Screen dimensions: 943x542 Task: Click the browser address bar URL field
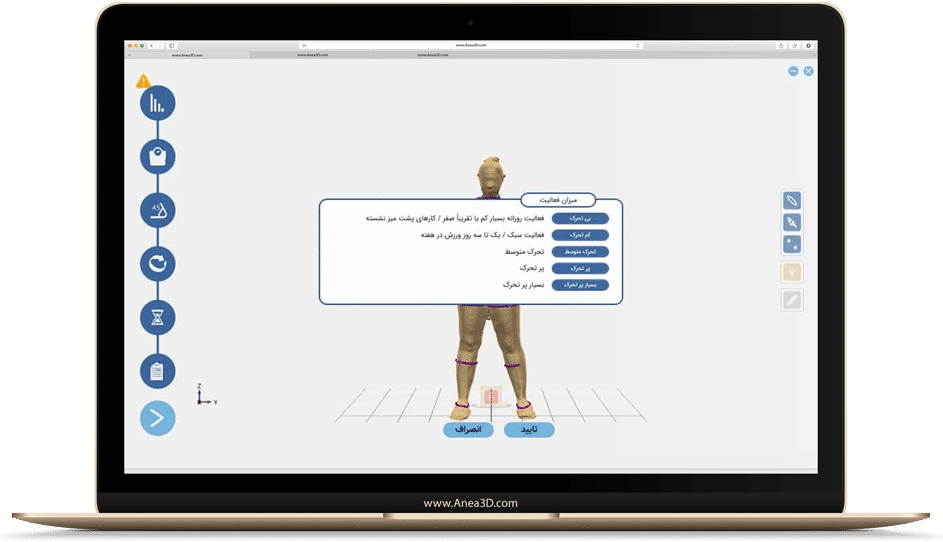click(x=471, y=46)
